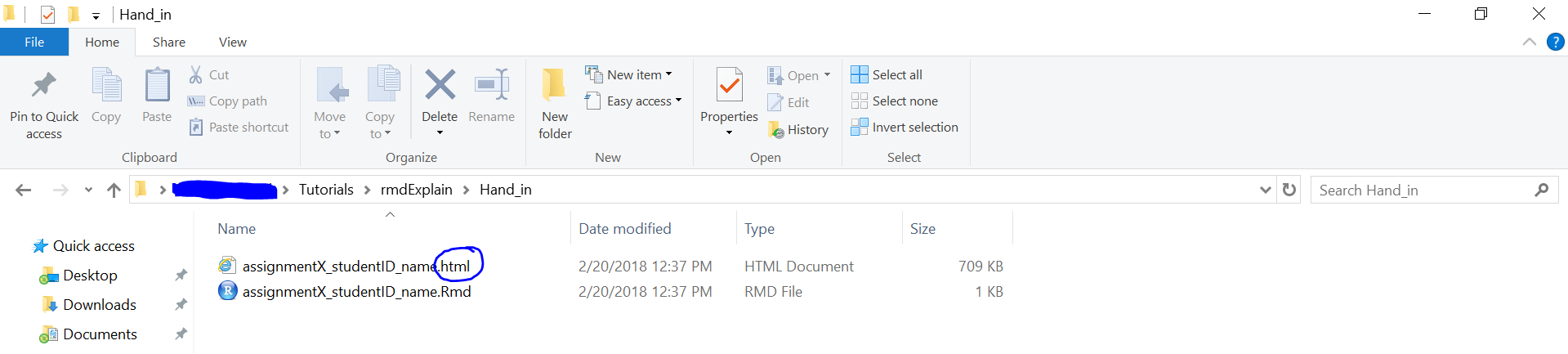Click the Refresh button beside address bar
This screenshot has width=1568, height=354.
click(x=1289, y=190)
